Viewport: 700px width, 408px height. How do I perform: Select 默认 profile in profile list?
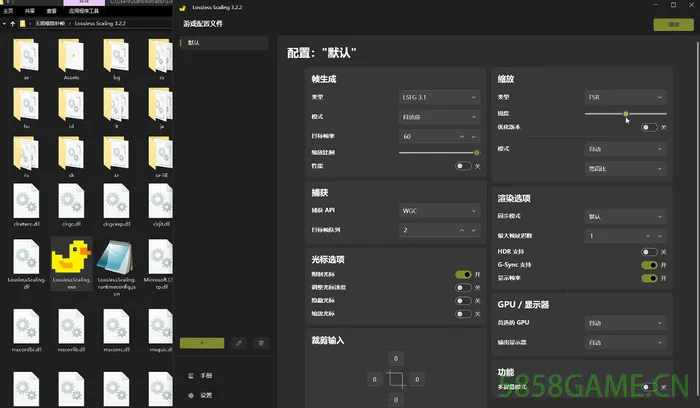(x=224, y=43)
